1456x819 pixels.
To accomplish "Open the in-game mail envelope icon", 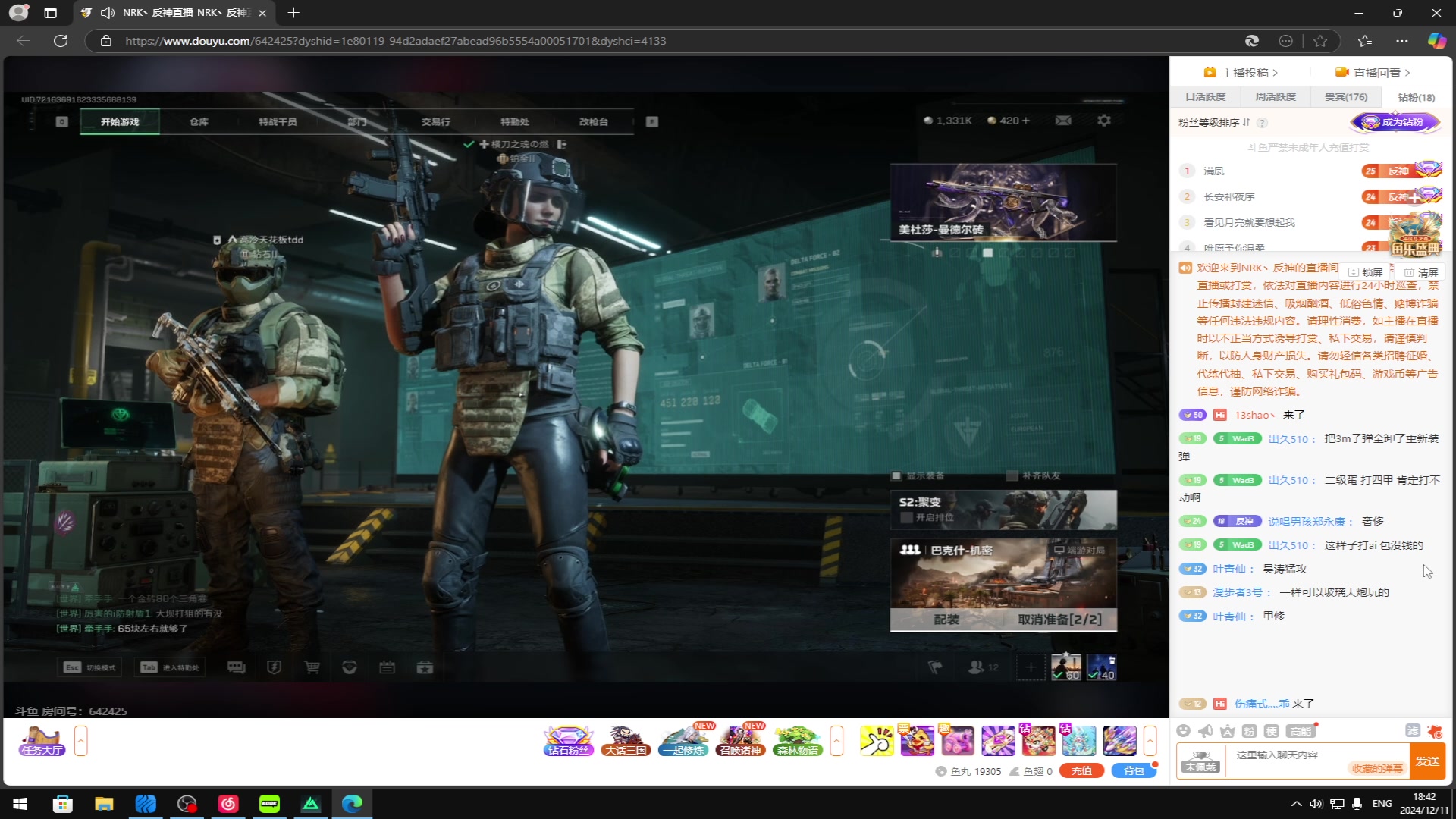I will (1063, 121).
